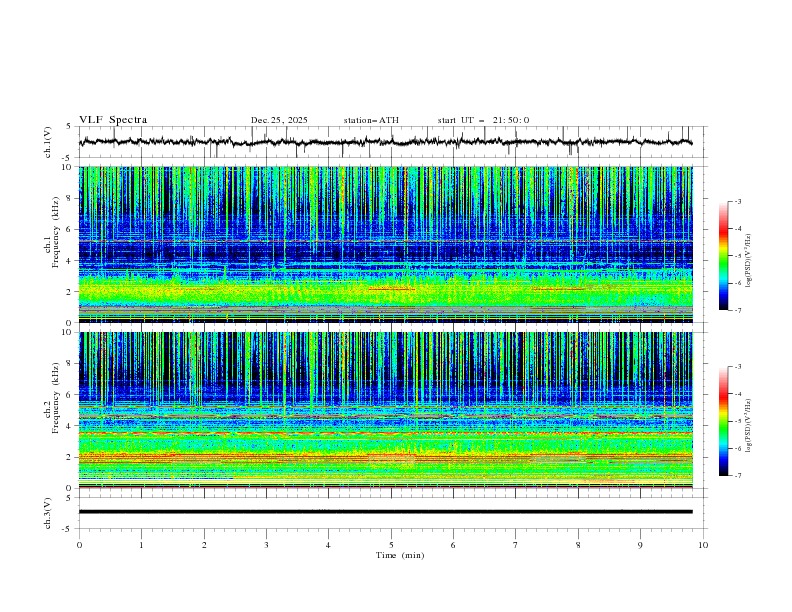Click the time axis tick label "2"
This screenshot has height=612, width=792.
click(x=204, y=545)
